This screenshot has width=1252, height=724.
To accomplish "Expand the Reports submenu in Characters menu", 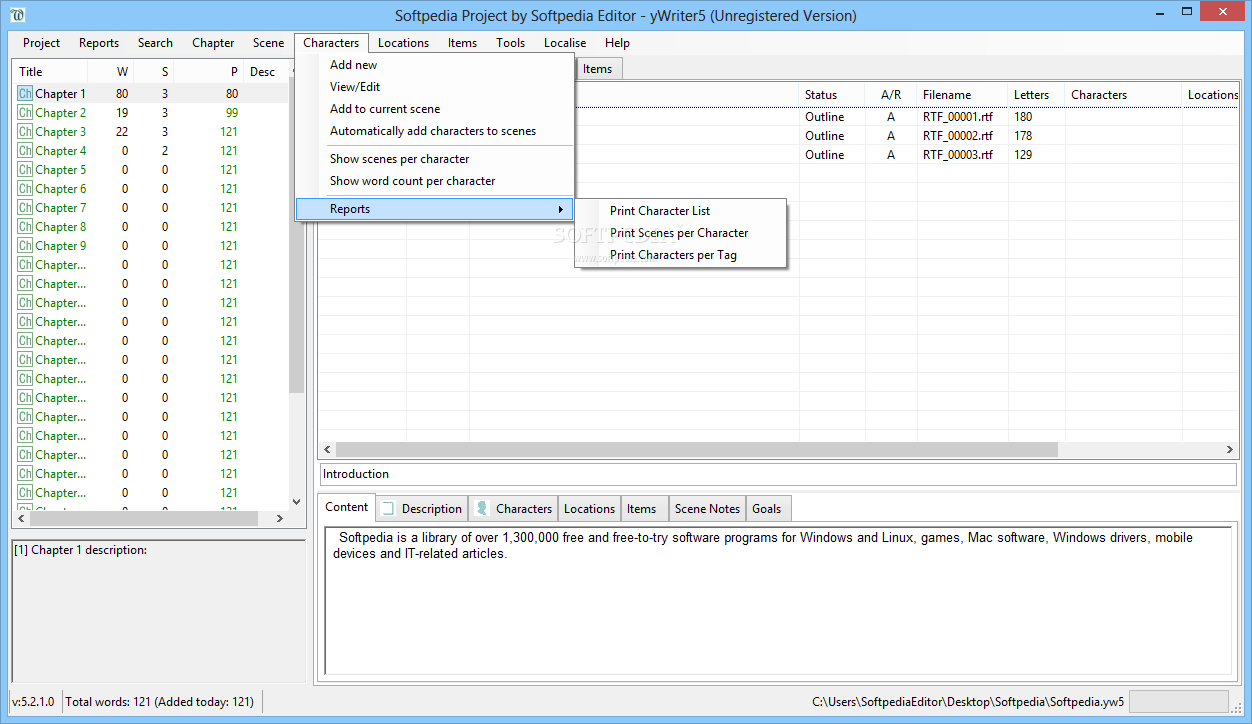I will 435,209.
